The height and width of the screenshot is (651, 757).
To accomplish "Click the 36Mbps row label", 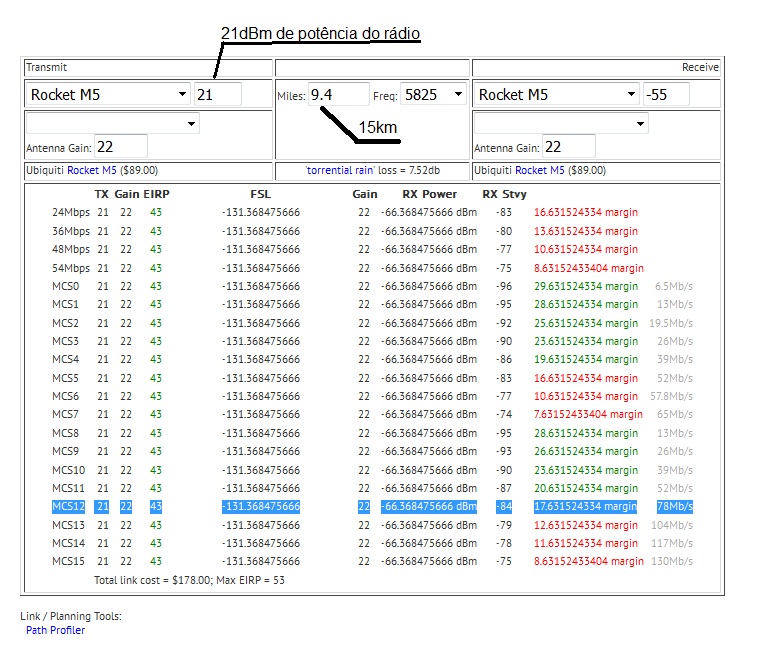I will (x=71, y=231).
